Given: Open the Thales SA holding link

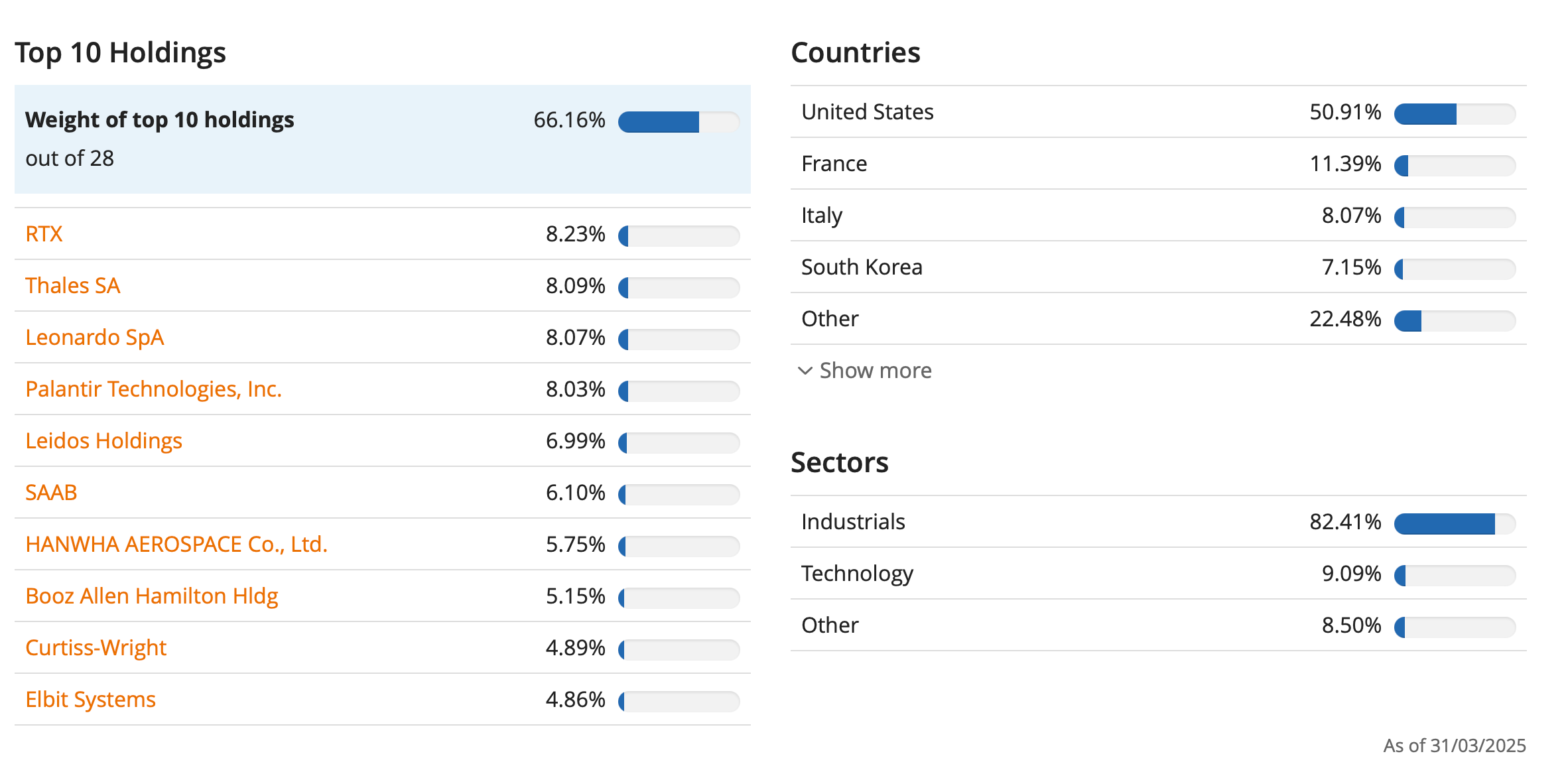Looking at the screenshot, I should pos(72,286).
